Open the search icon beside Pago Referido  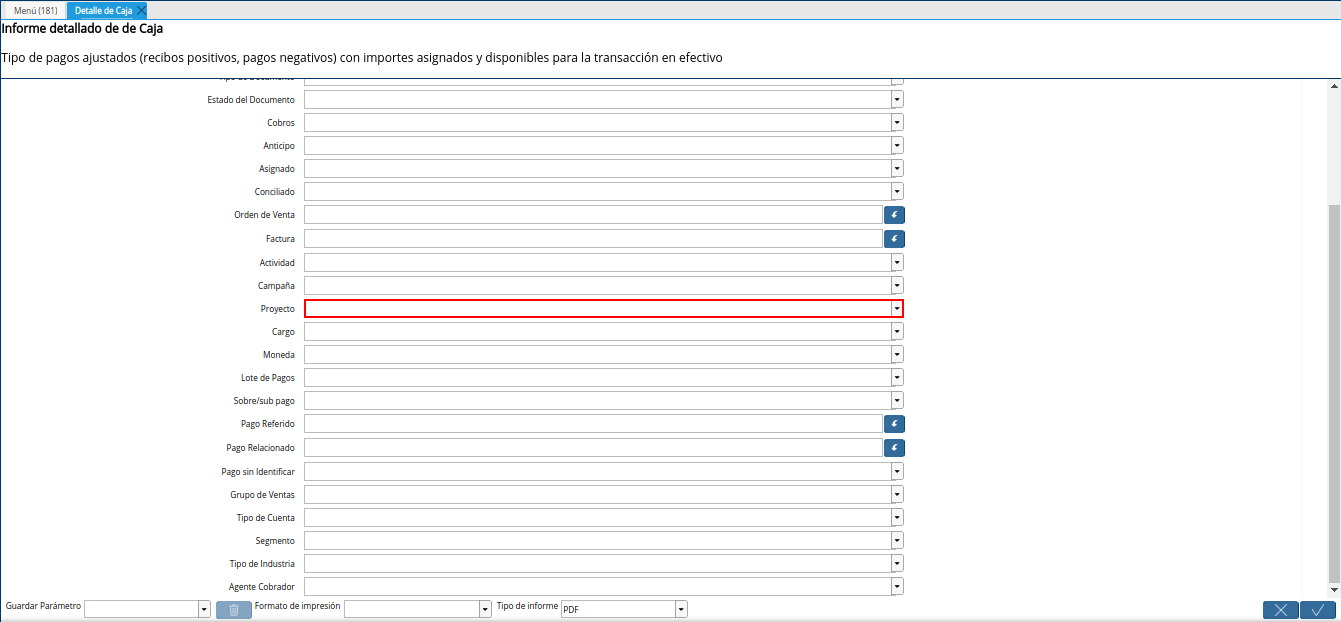[x=893, y=423]
